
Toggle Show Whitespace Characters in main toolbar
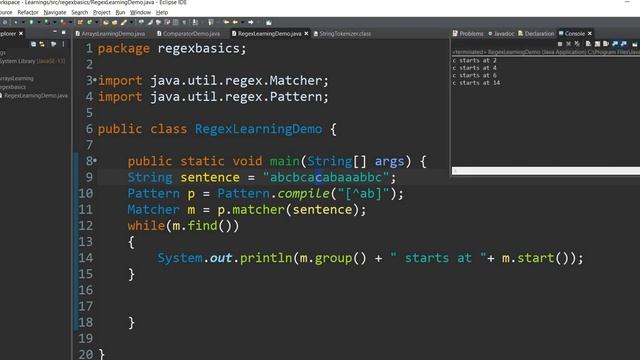coord(184,22)
